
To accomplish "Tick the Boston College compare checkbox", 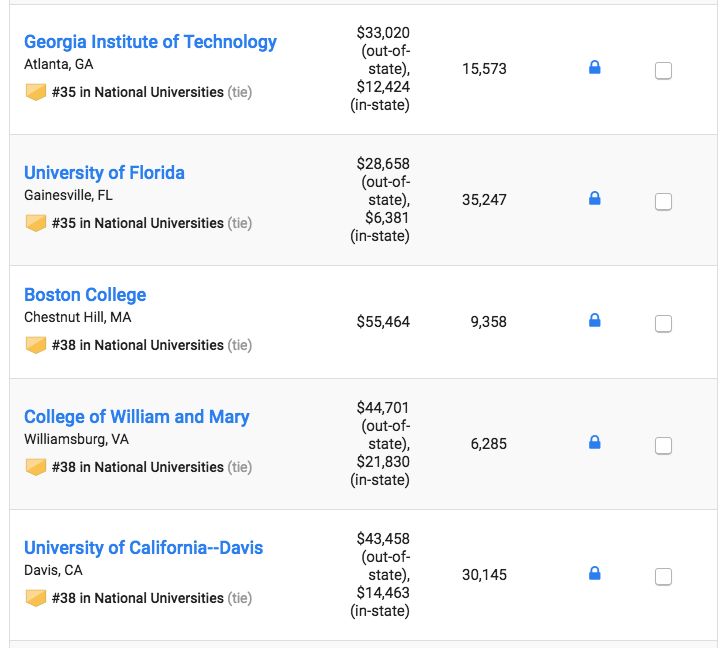I will [663, 324].
